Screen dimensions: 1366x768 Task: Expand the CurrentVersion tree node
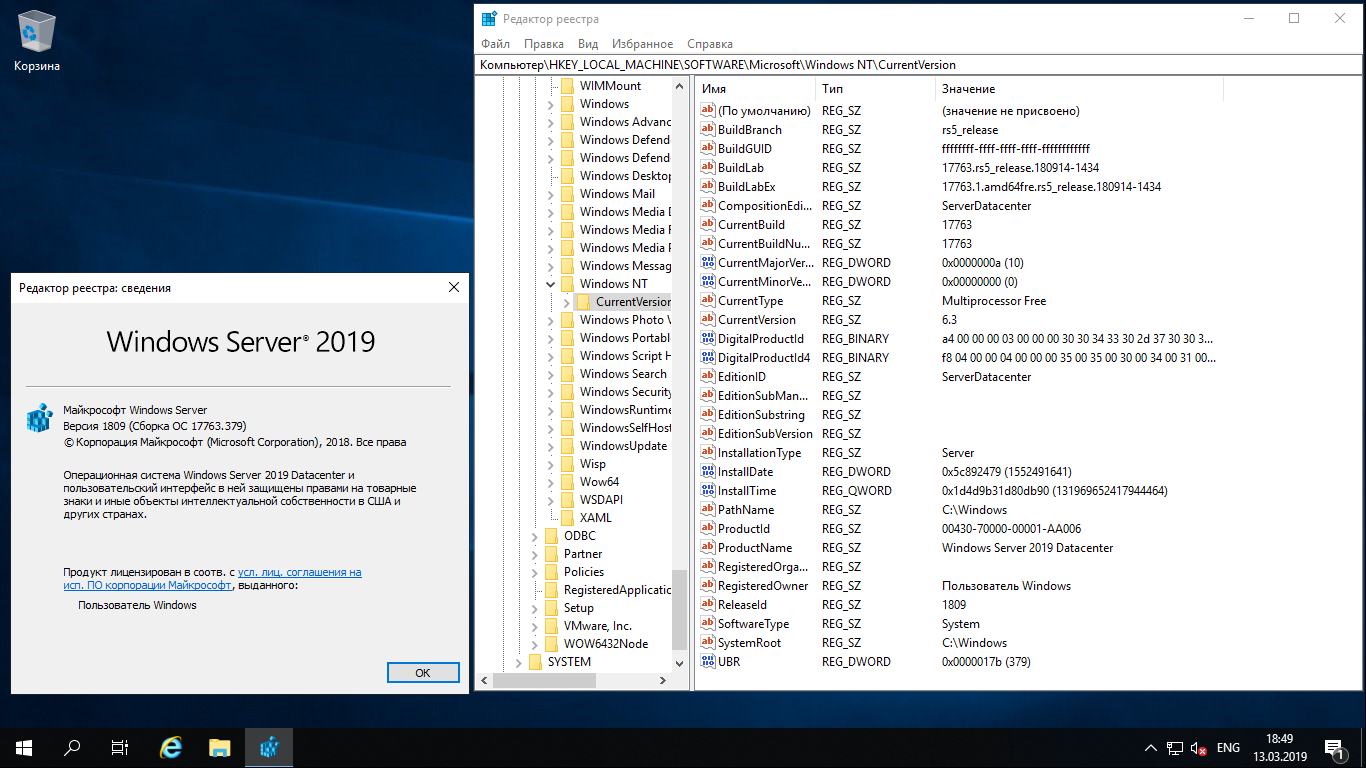[566, 302]
